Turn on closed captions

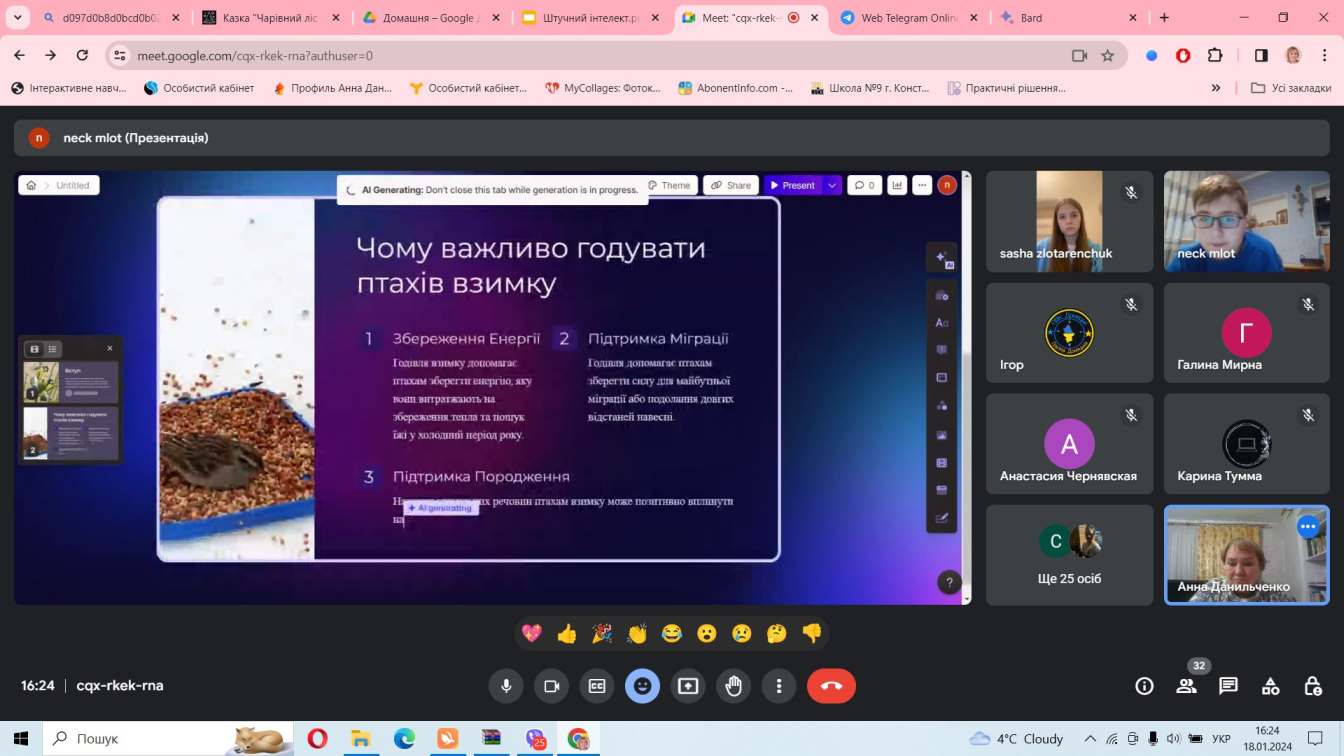coord(597,686)
